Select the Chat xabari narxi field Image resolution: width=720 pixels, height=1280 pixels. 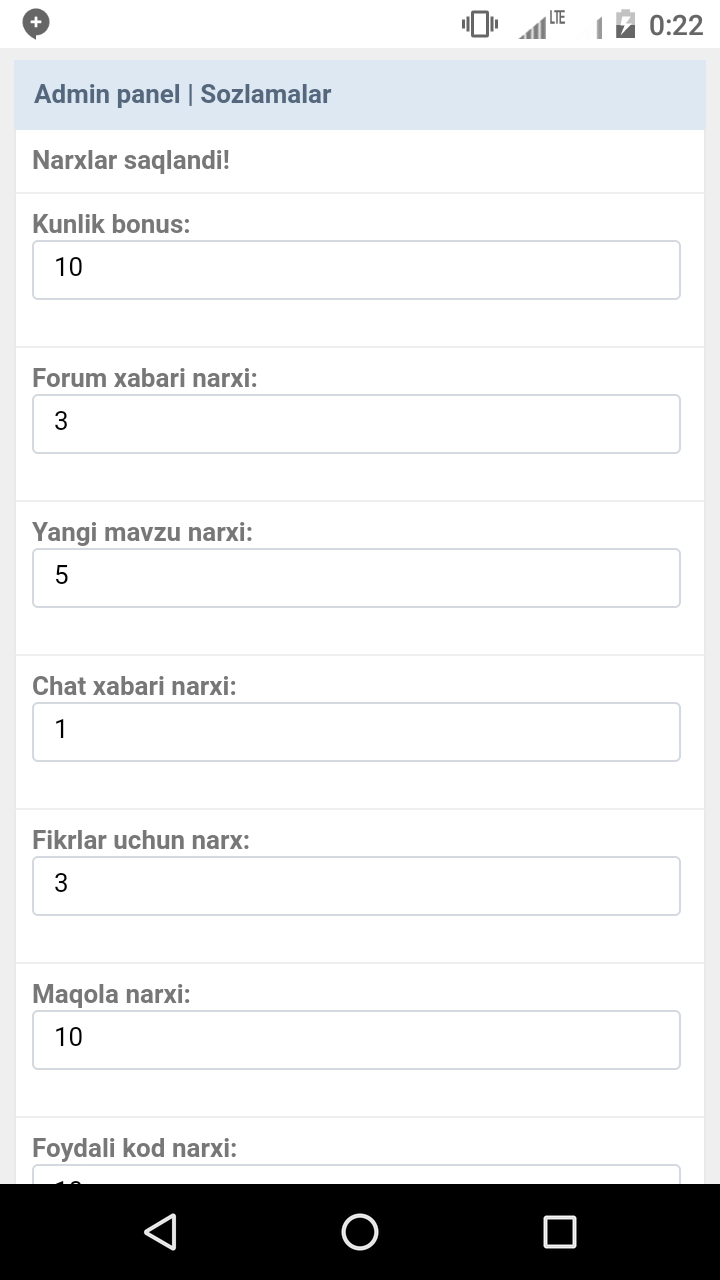[356, 731]
